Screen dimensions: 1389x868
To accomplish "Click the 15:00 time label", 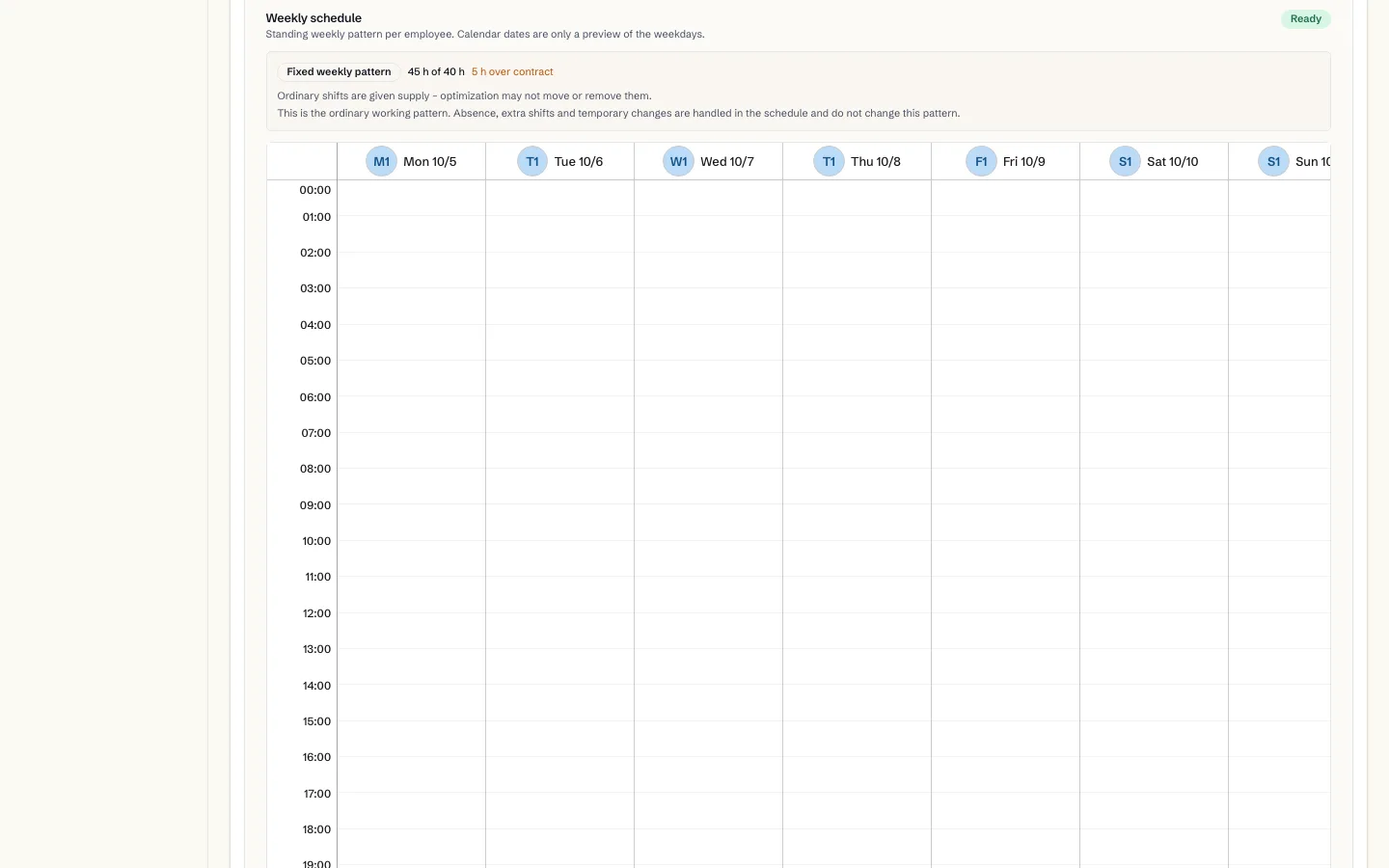I will click(x=316, y=721).
